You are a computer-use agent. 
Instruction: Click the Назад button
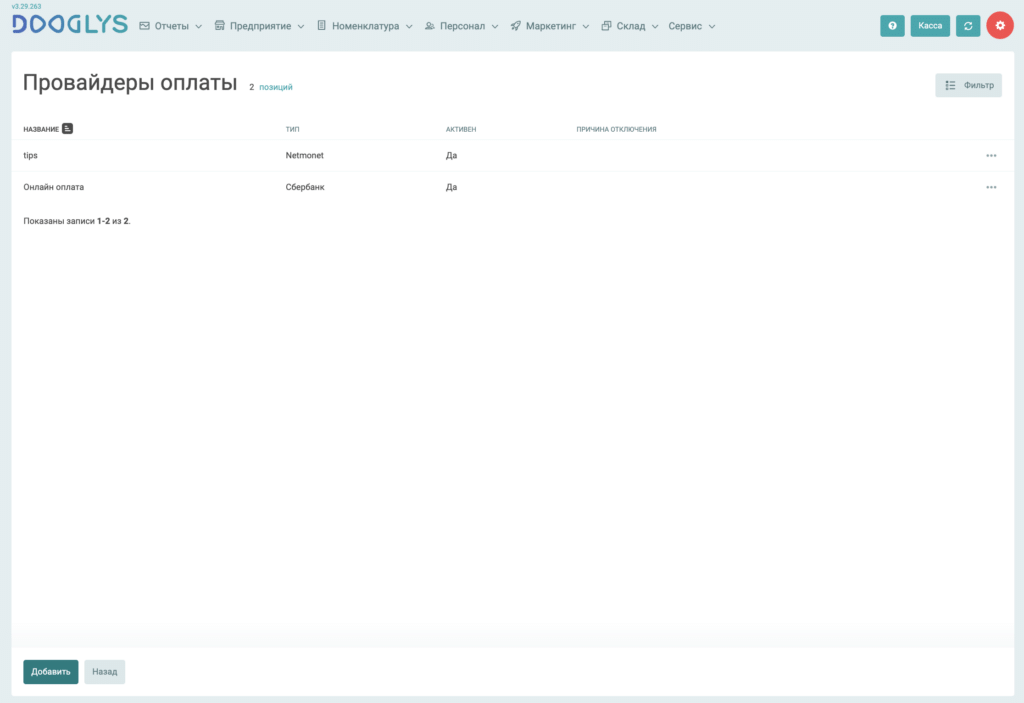[x=104, y=672]
